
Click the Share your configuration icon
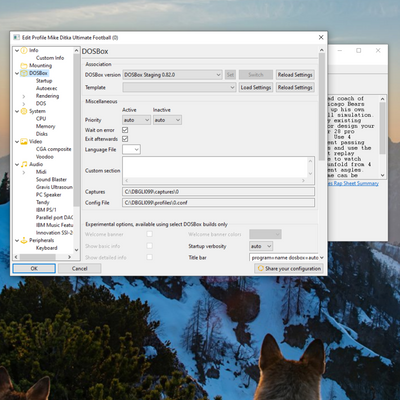pos(261,268)
